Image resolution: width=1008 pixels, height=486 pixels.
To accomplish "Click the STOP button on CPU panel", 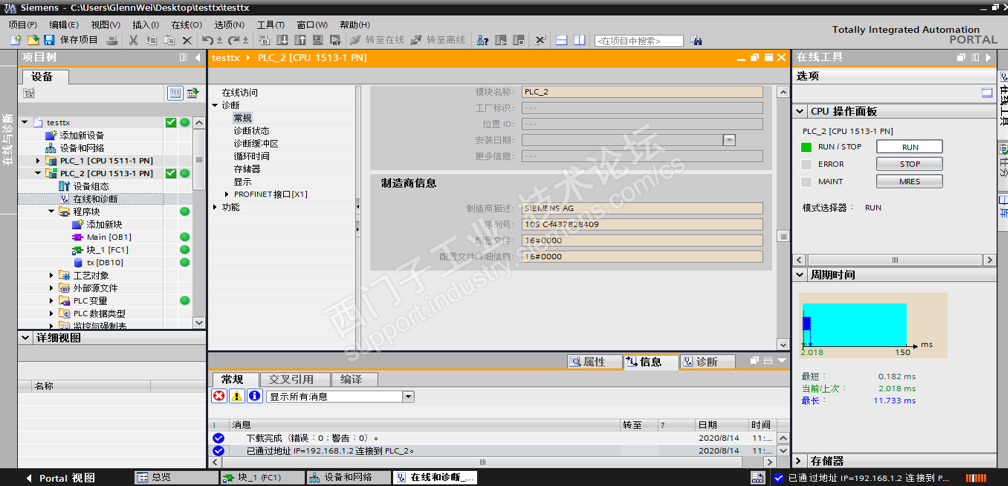I will point(910,164).
